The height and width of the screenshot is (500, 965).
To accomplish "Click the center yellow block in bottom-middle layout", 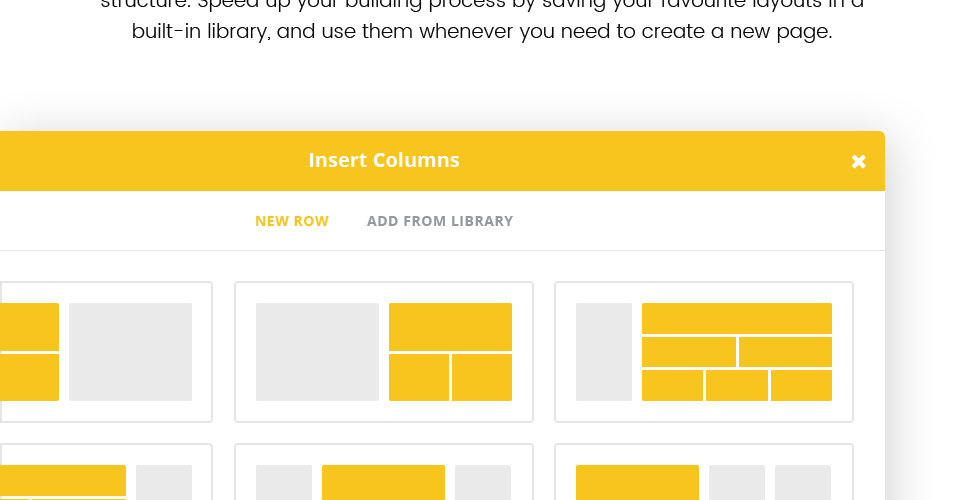I will (383, 482).
